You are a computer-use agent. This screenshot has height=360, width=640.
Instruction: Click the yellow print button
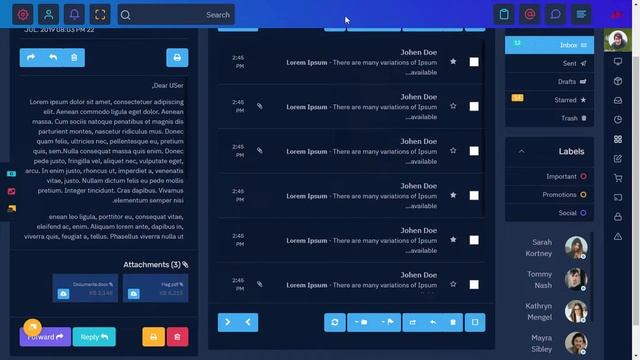click(x=153, y=337)
